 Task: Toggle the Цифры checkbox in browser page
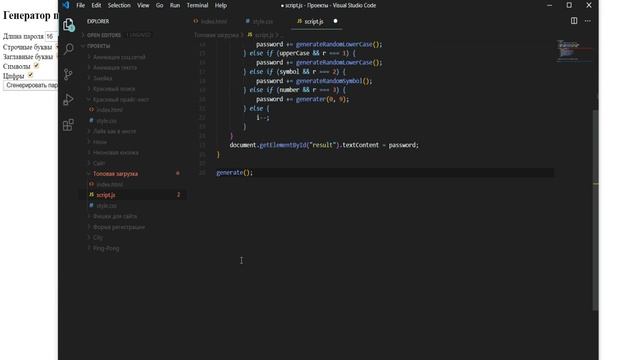pyautogui.click(x=30, y=75)
